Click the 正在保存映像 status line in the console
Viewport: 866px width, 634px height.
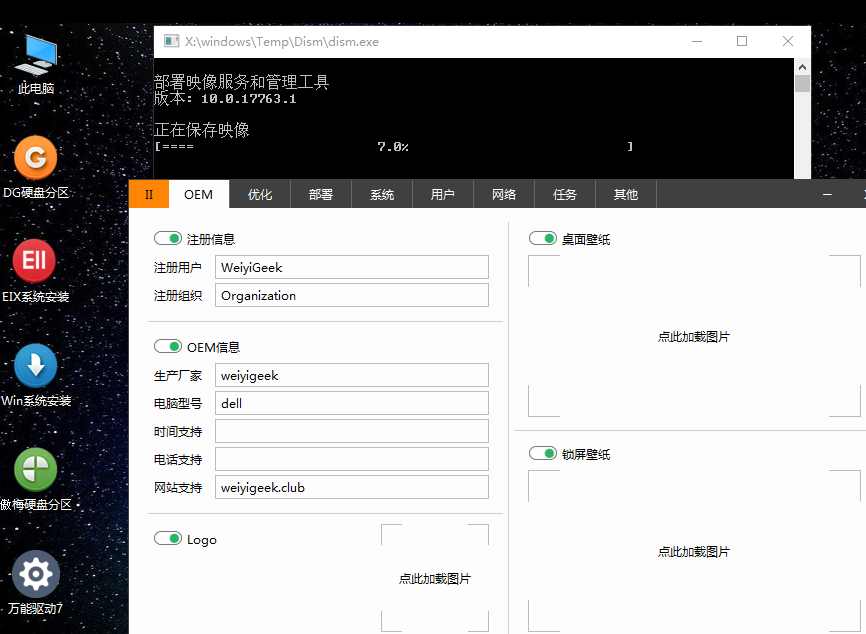pos(202,130)
